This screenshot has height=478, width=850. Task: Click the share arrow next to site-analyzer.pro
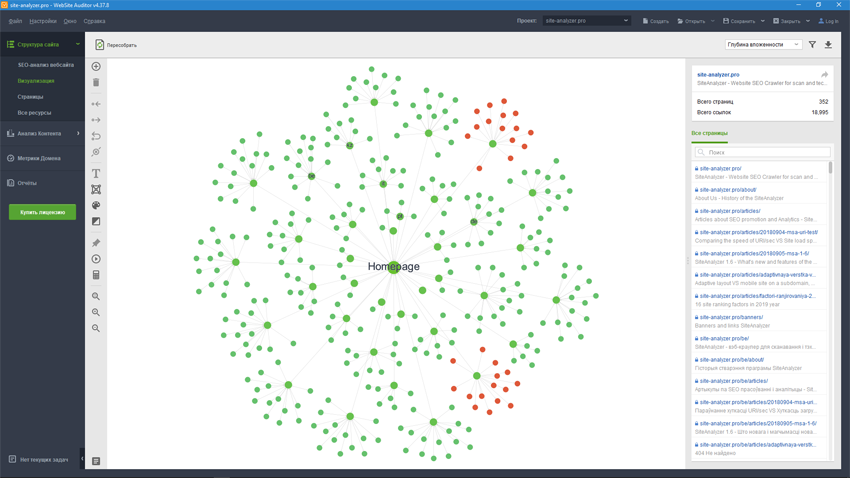coord(824,74)
